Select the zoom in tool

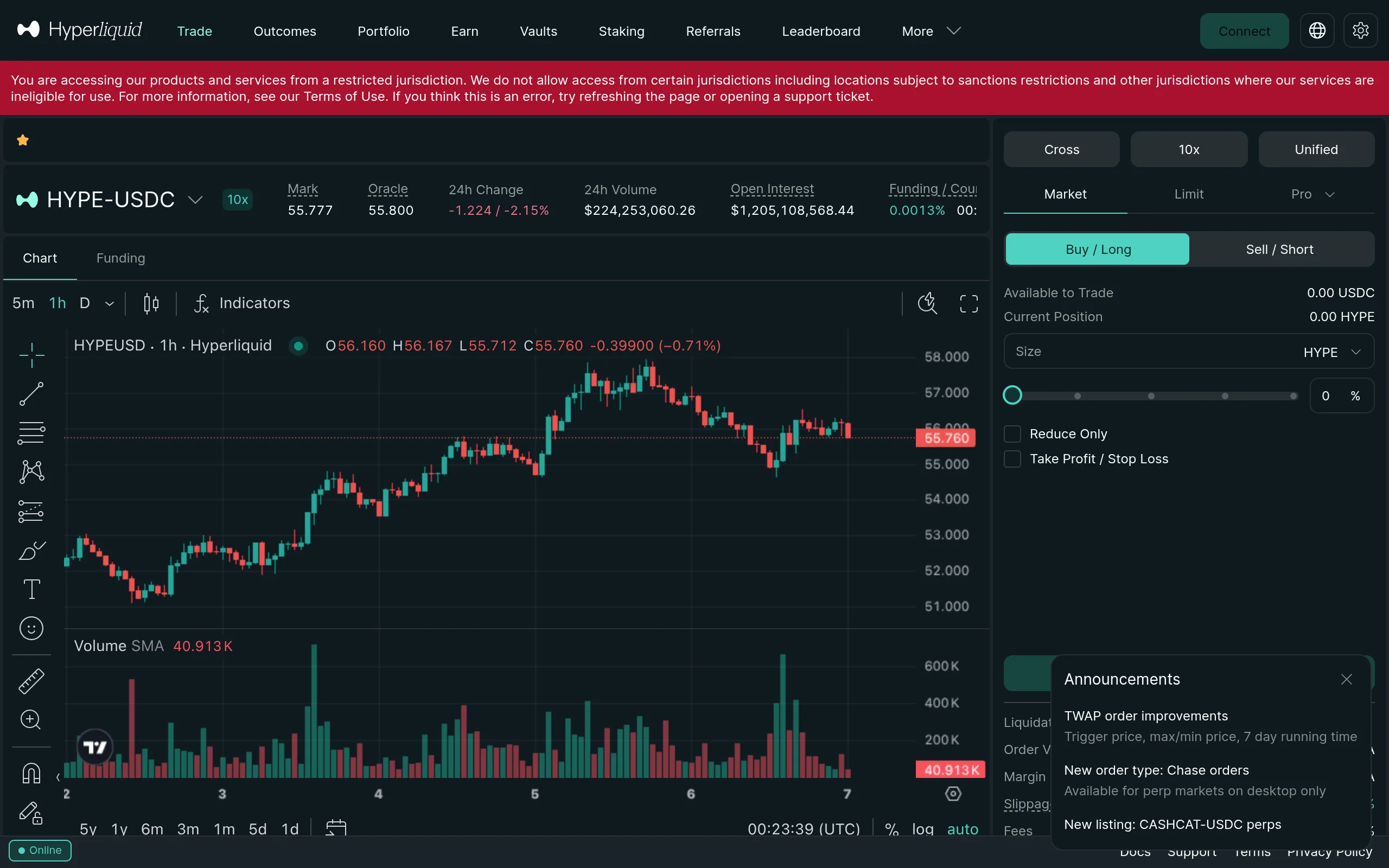click(x=30, y=720)
